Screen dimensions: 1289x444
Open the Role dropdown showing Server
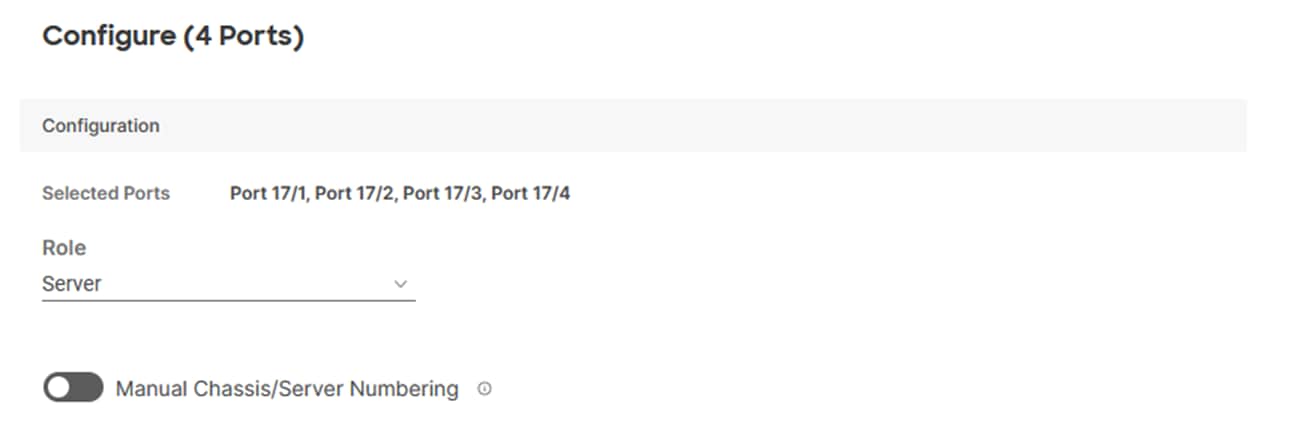tap(228, 284)
